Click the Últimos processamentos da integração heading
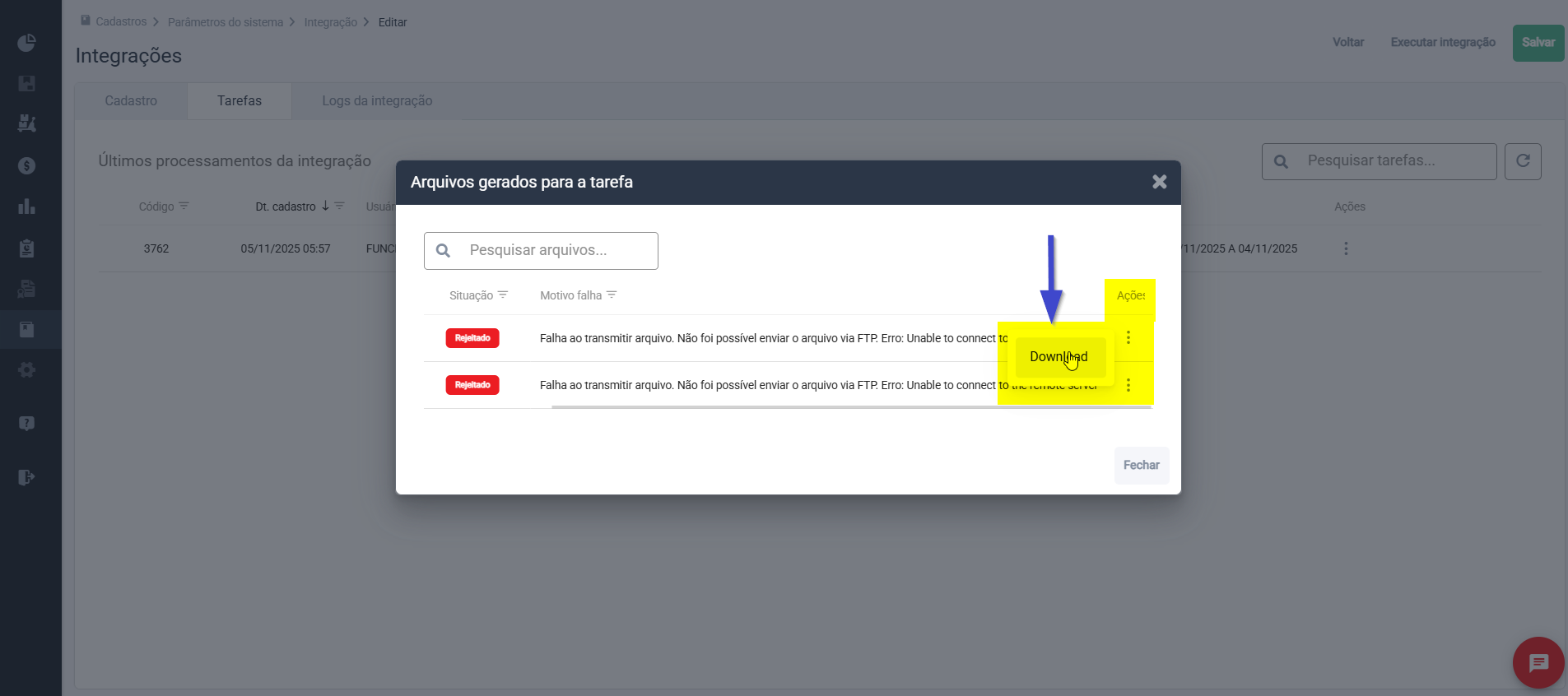1568x696 pixels. 235,161
